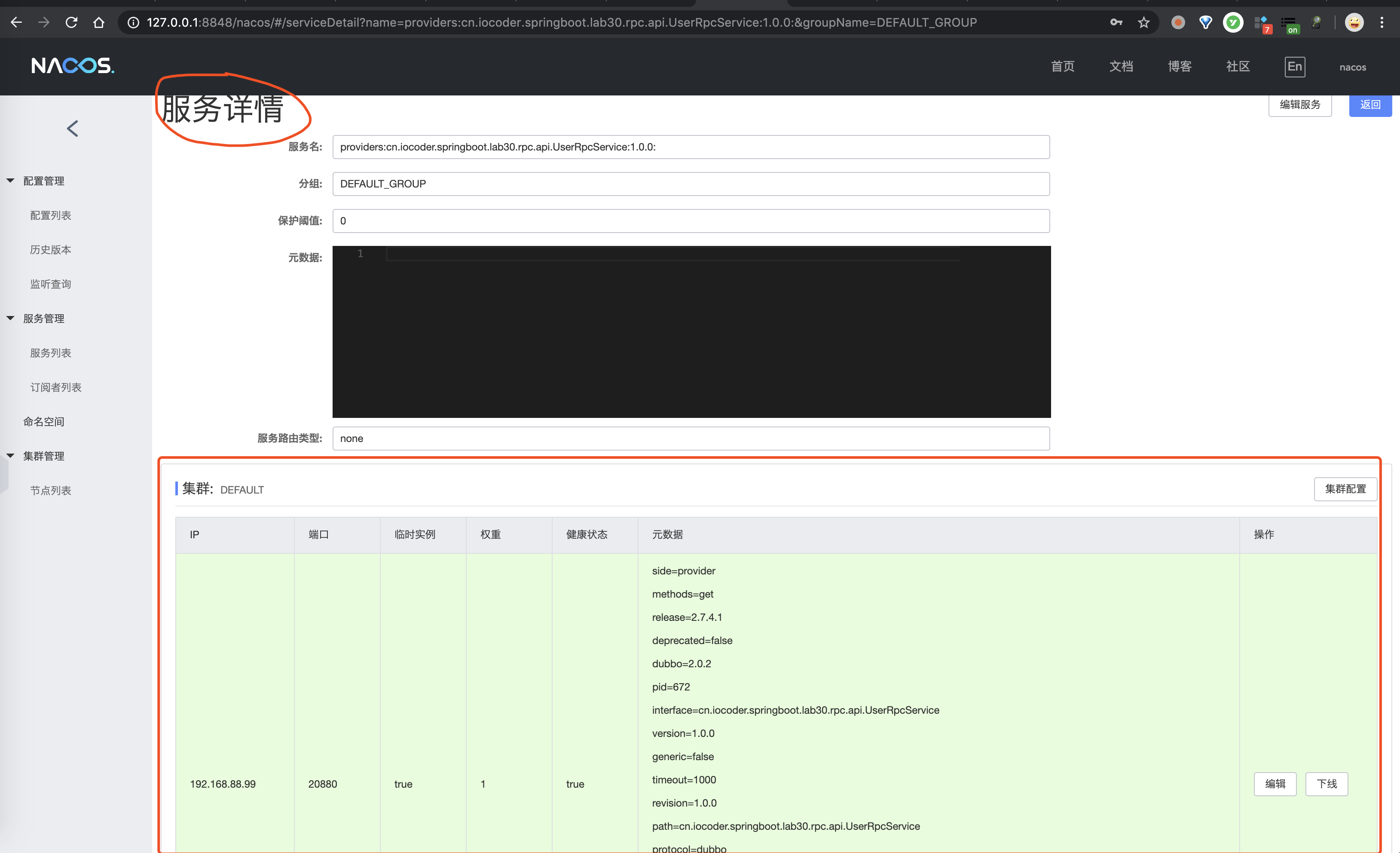
Task: Open the user profile avatar
Action: coord(1354,22)
